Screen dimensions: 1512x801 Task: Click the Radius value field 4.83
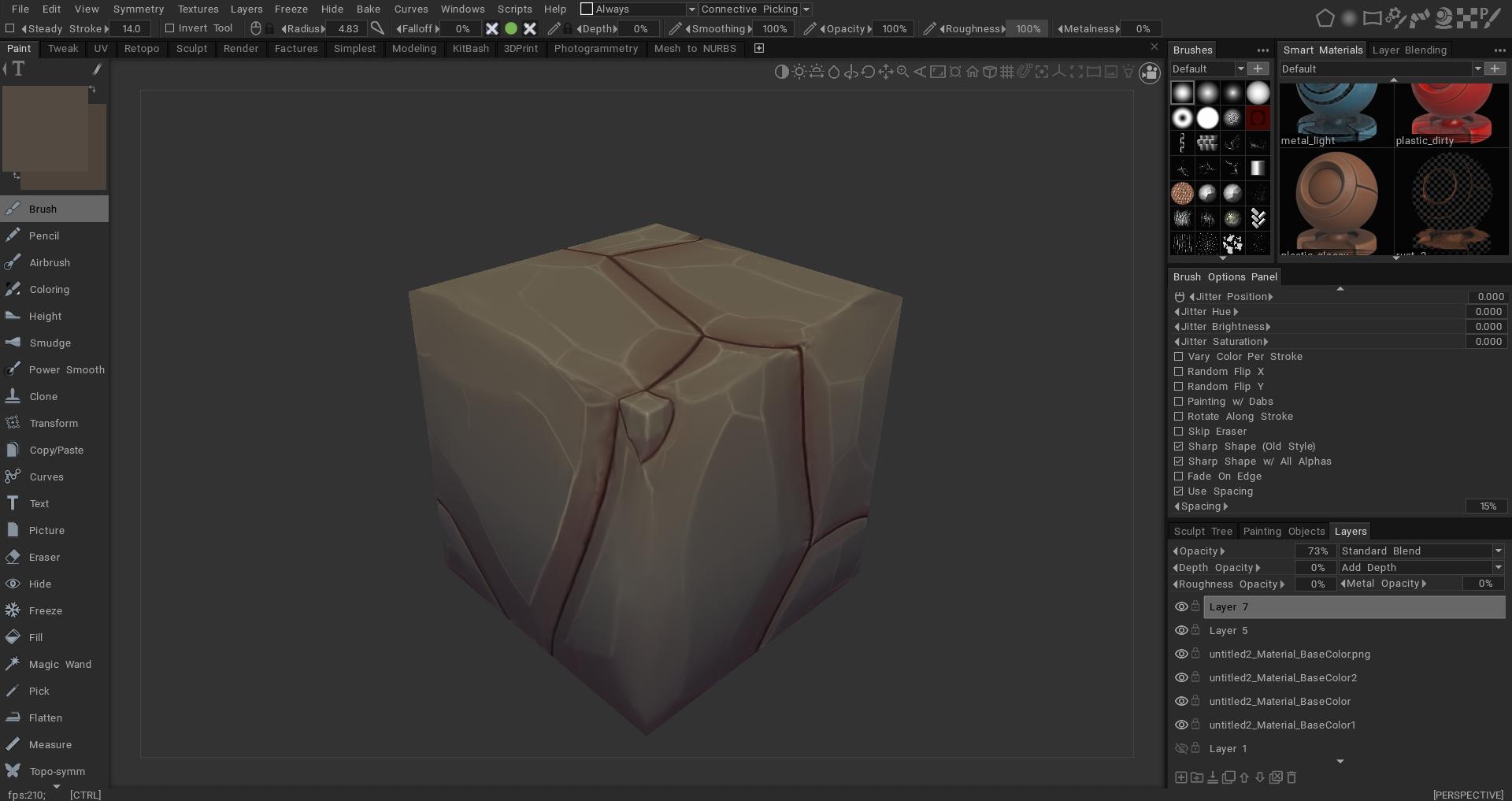tap(348, 29)
